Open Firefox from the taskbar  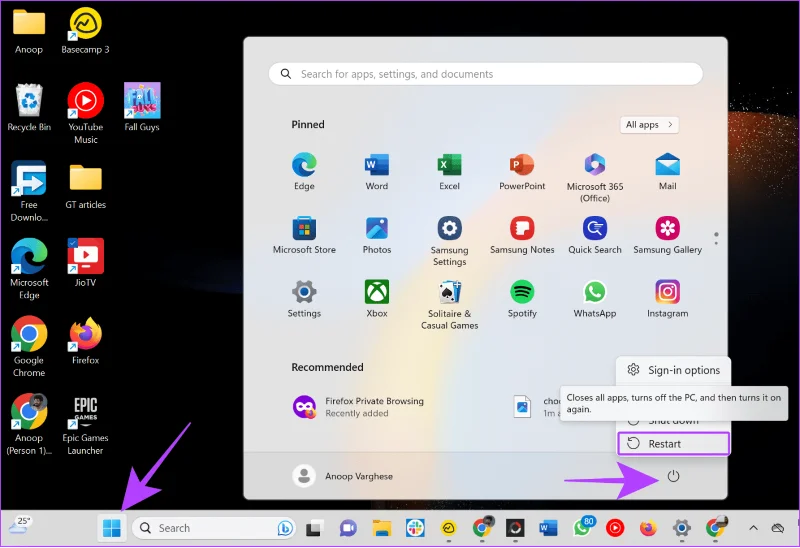(648, 528)
